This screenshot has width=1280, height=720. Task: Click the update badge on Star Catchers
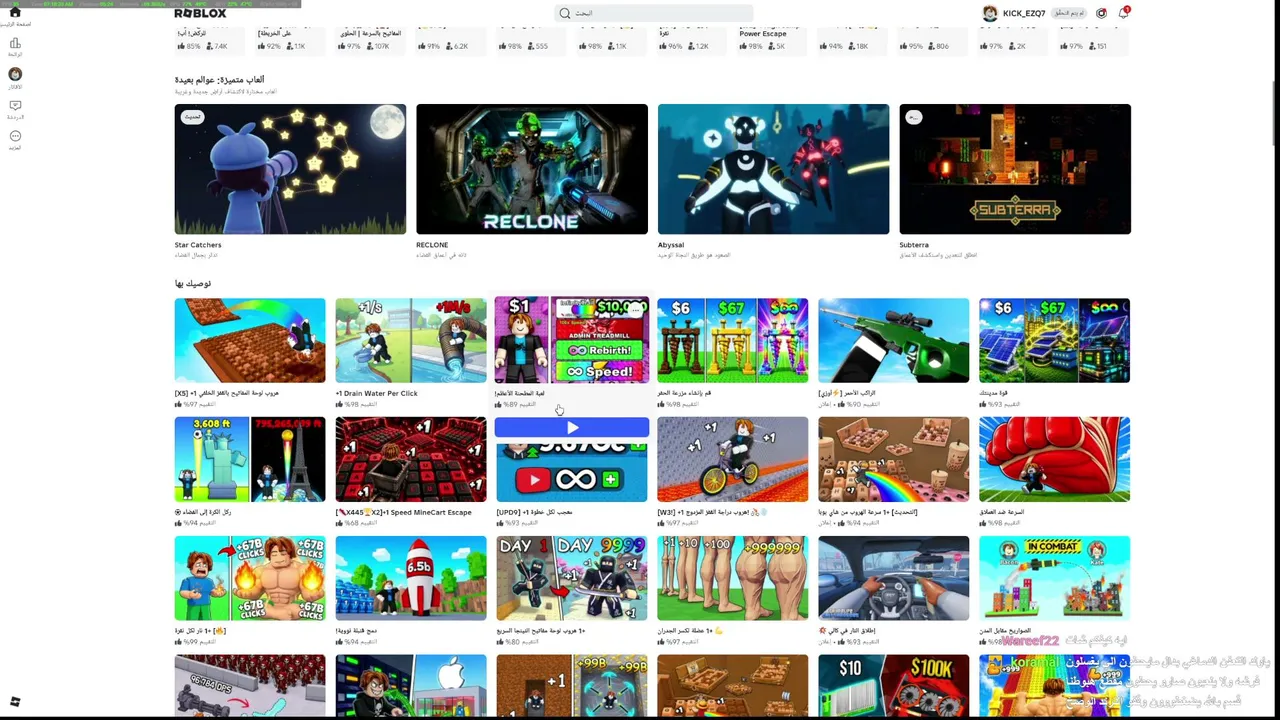(192, 117)
